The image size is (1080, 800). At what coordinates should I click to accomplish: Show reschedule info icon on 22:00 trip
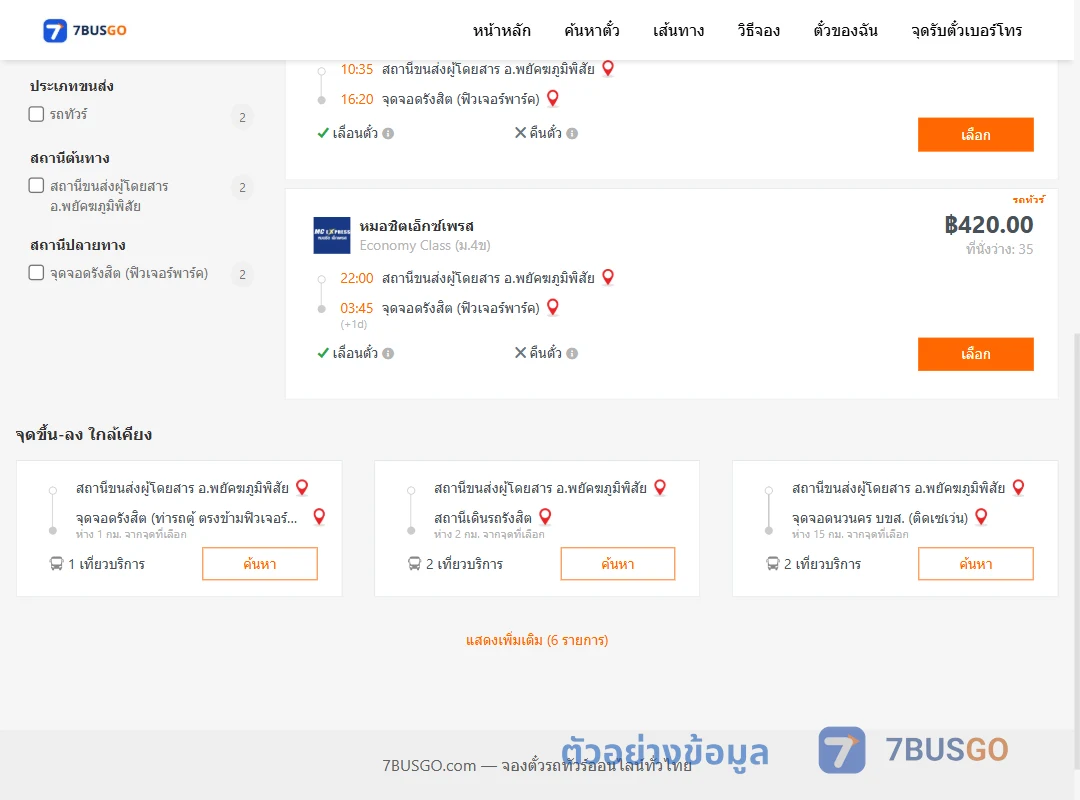(388, 353)
